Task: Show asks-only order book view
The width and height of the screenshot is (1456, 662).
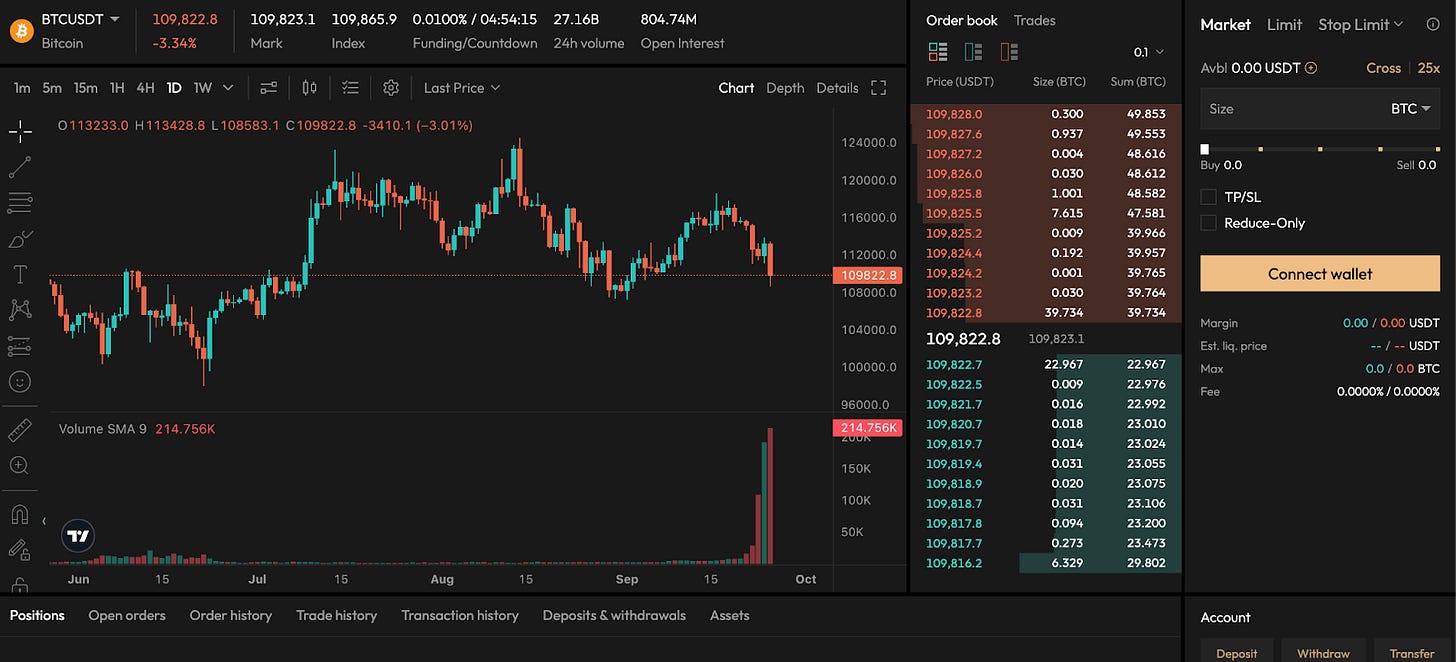Action: (x=1009, y=51)
